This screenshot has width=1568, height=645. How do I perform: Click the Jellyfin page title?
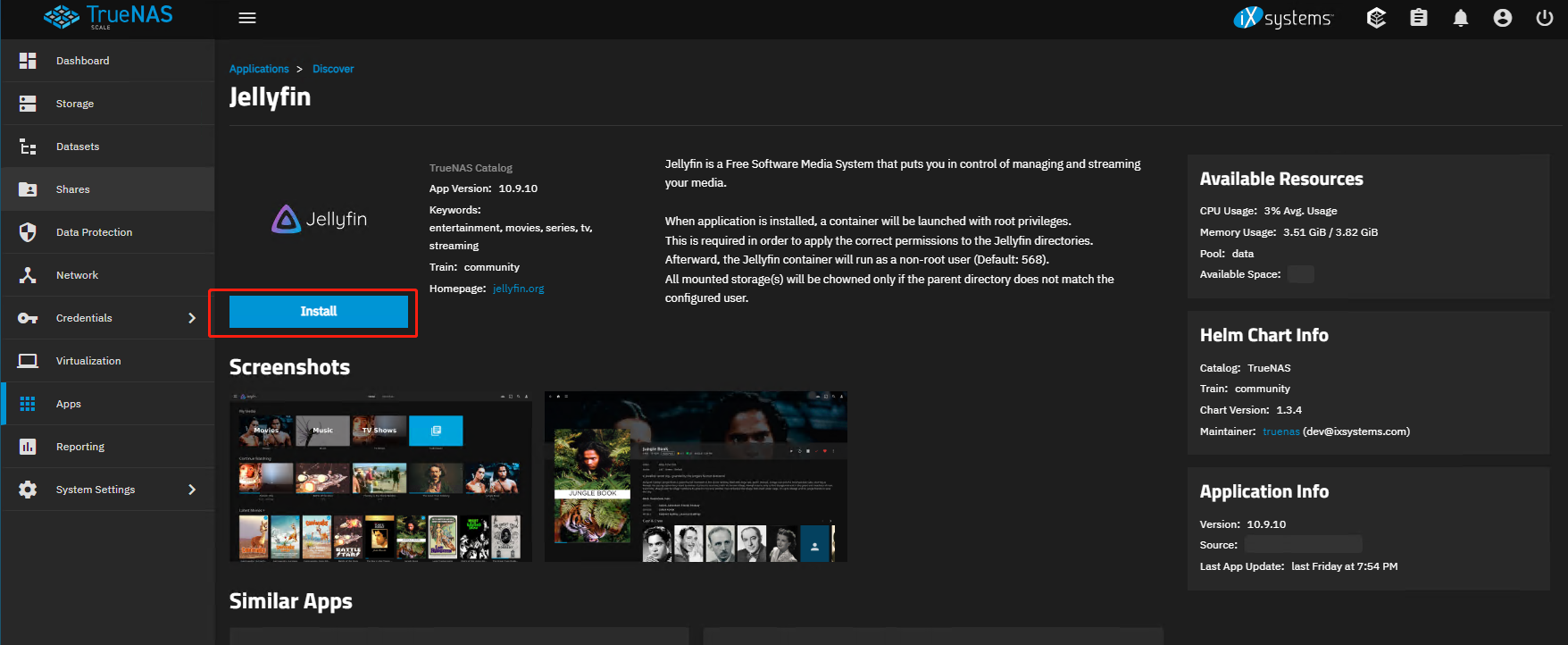click(270, 96)
